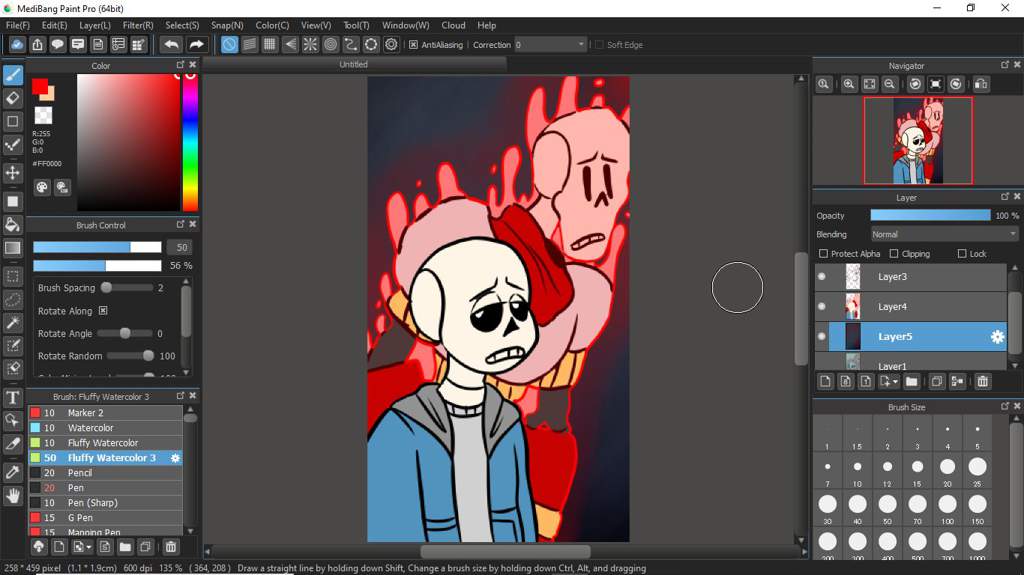Click the Navigator preview thumbnail
1024x575 pixels.
pos(918,140)
